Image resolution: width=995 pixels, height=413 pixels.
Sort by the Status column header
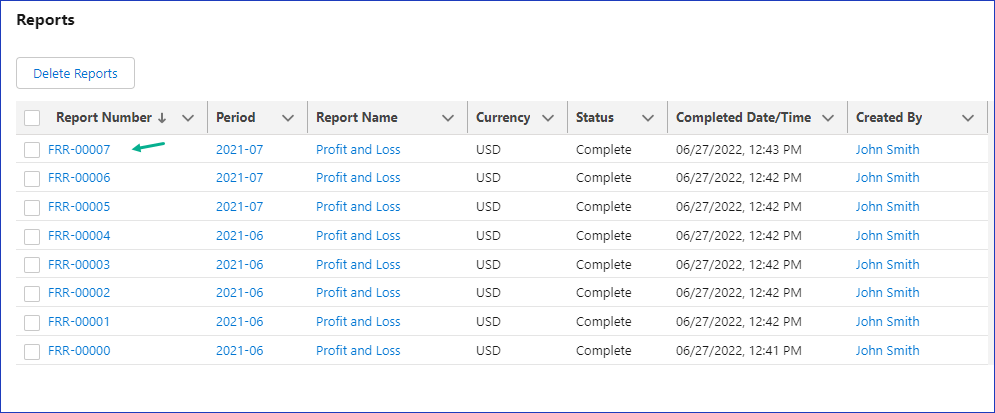pyautogui.click(x=595, y=118)
